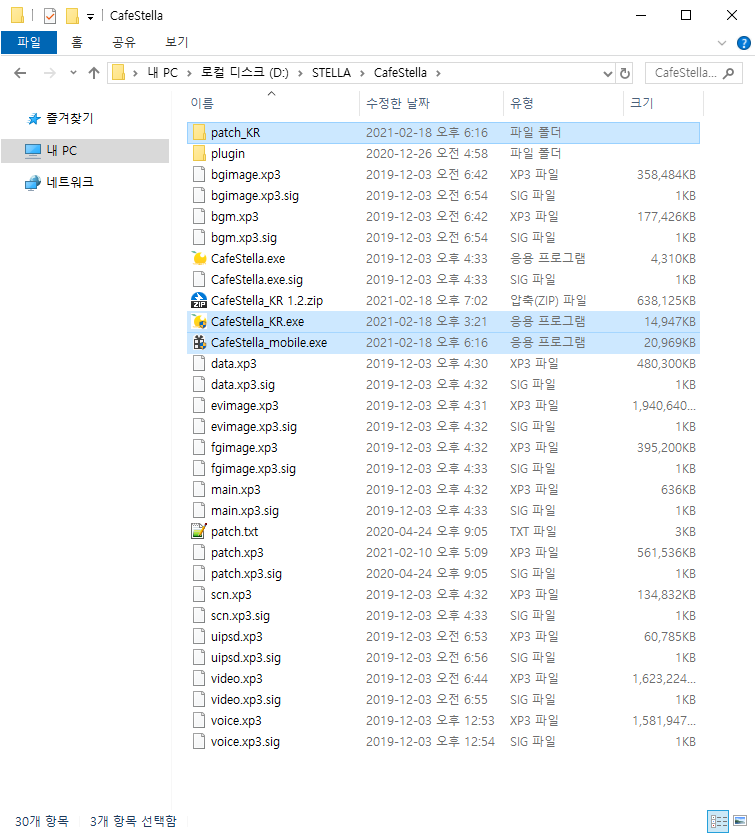Click chevron after CafeStella in address bar
Image resolution: width=756 pixels, height=834 pixels.
point(438,73)
